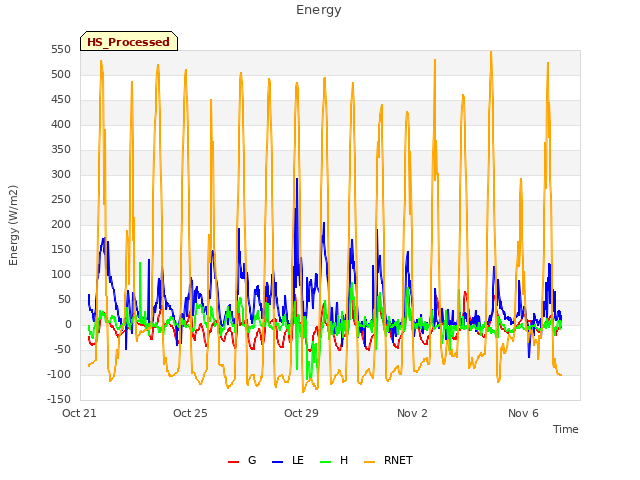Click the 'Energy' chart title

tap(319, 10)
